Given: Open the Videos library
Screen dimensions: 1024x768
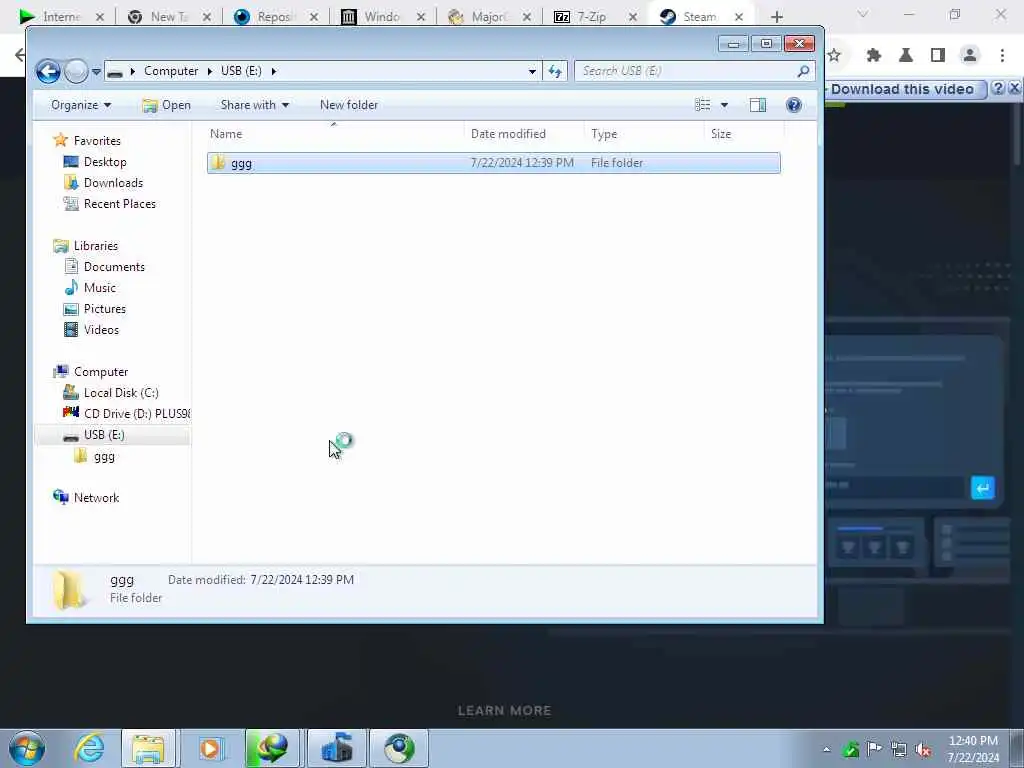Looking at the screenshot, I should point(101,329).
